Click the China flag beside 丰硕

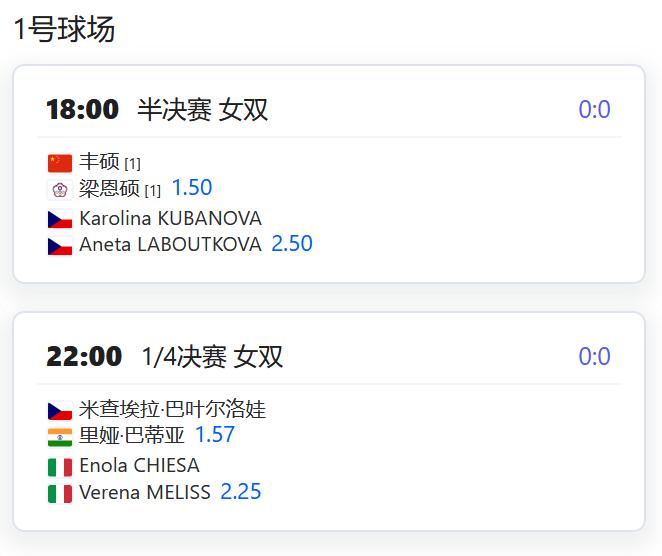tap(60, 163)
